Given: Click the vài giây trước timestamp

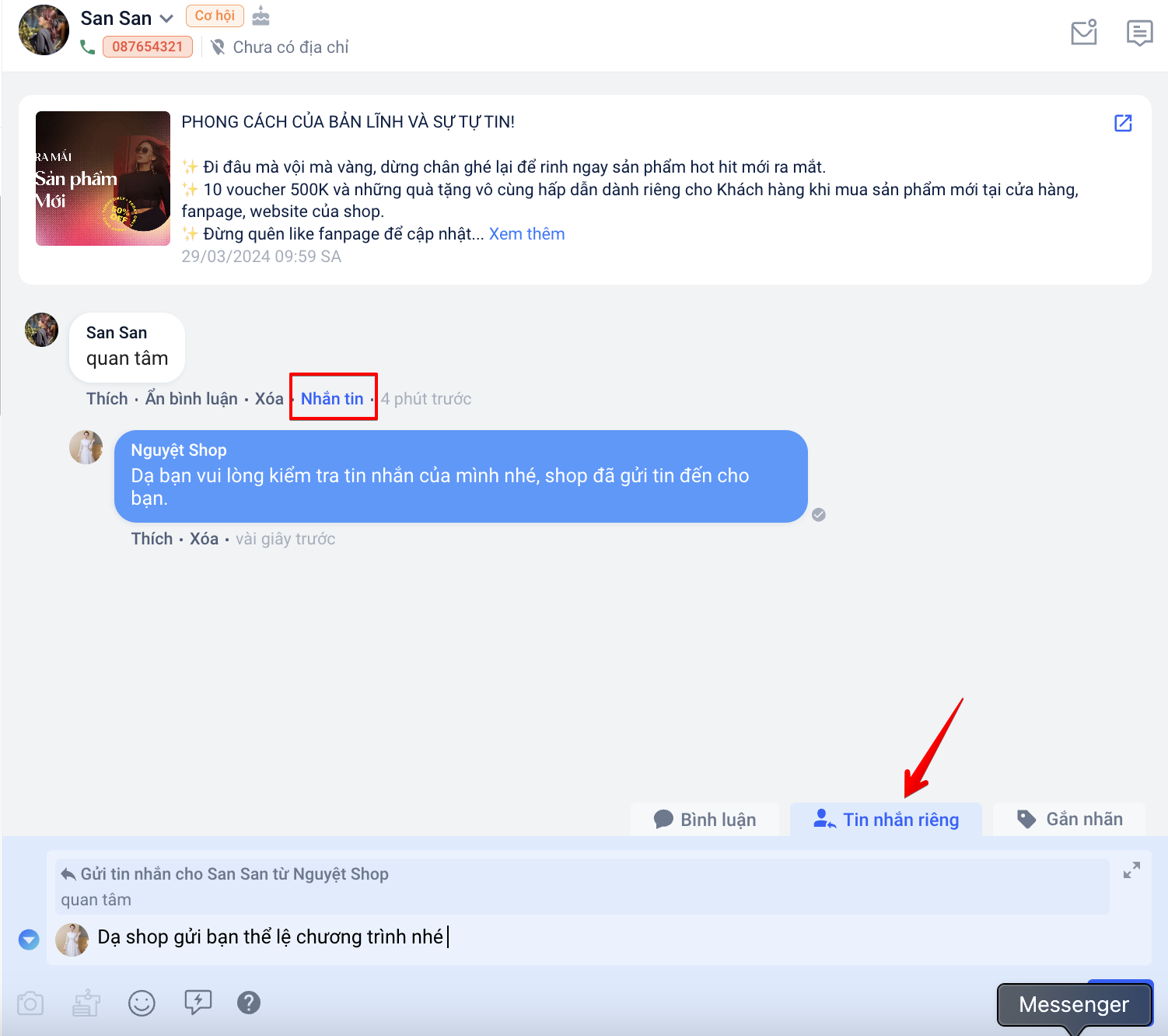Looking at the screenshot, I should click(x=285, y=539).
